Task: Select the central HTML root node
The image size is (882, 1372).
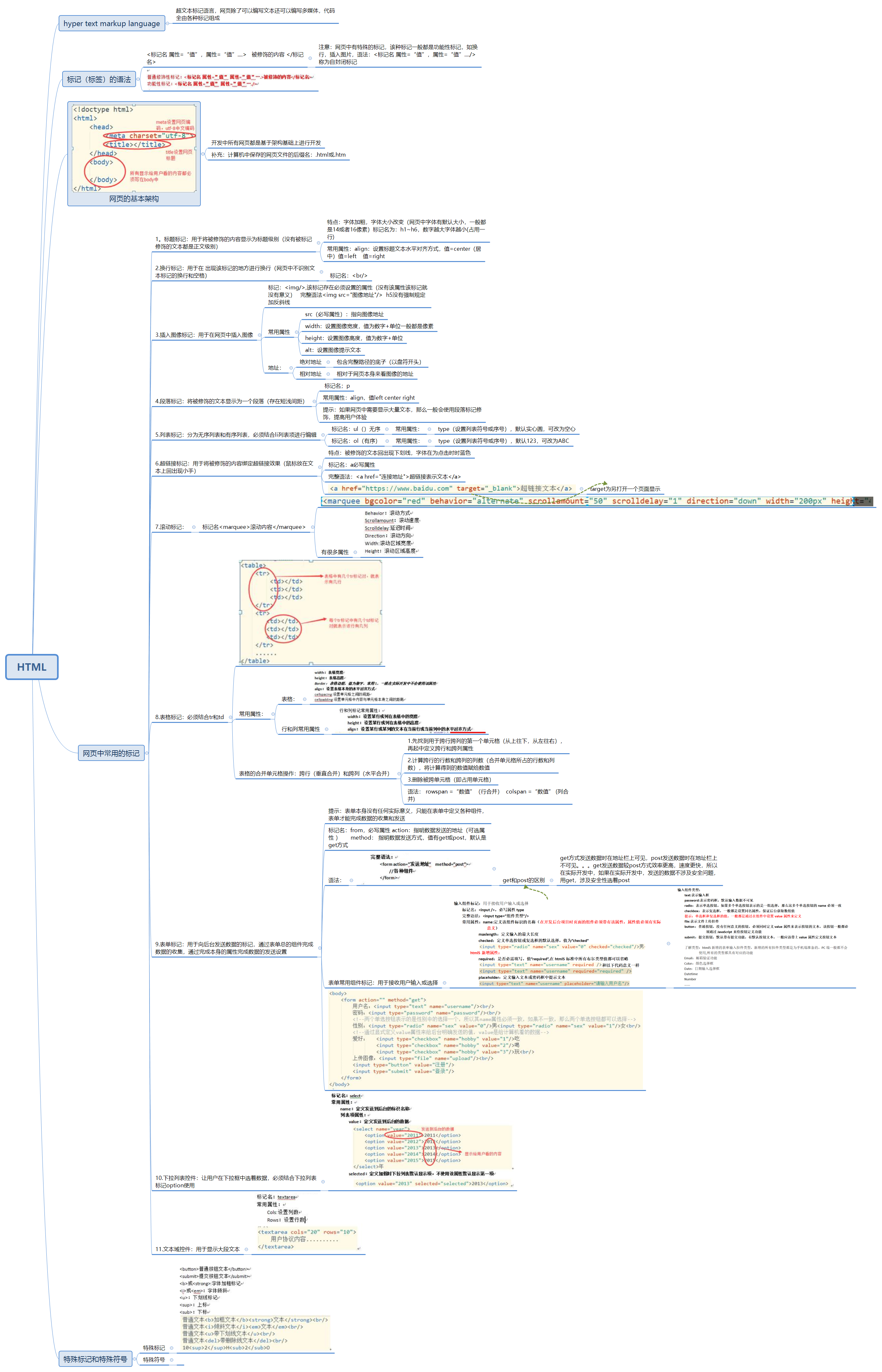Action: 32,667
